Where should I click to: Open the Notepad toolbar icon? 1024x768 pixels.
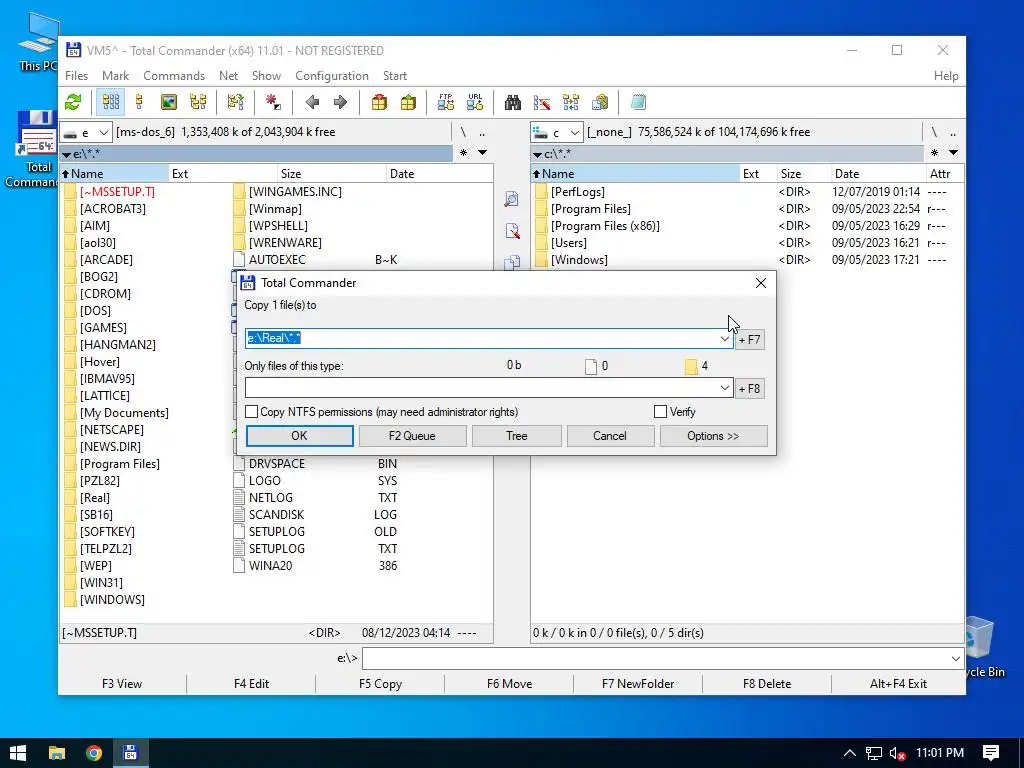point(638,103)
